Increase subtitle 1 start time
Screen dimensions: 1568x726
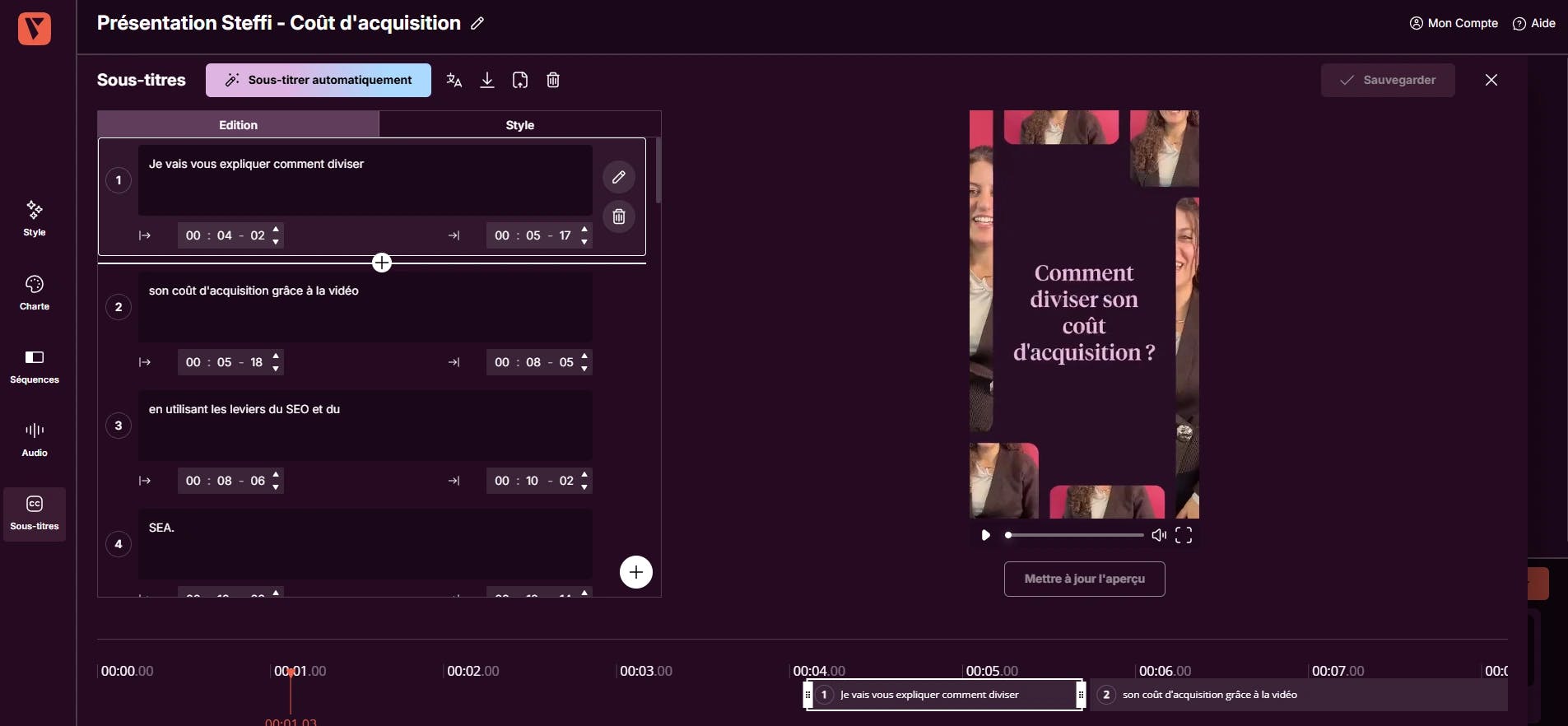[x=276, y=229]
